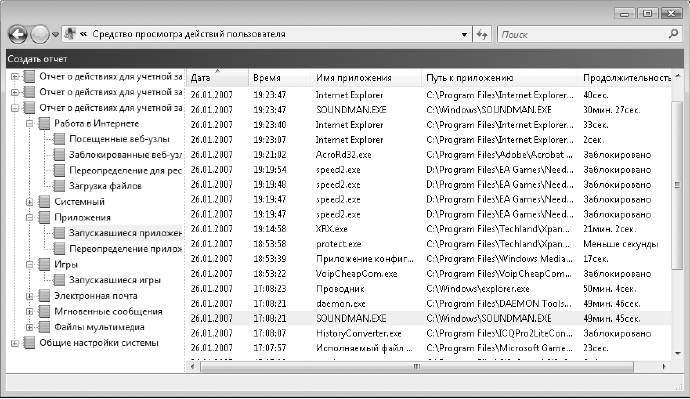The width and height of the screenshot is (690, 399).
Task: Expand the Электронная почта node
Action: tap(29, 296)
